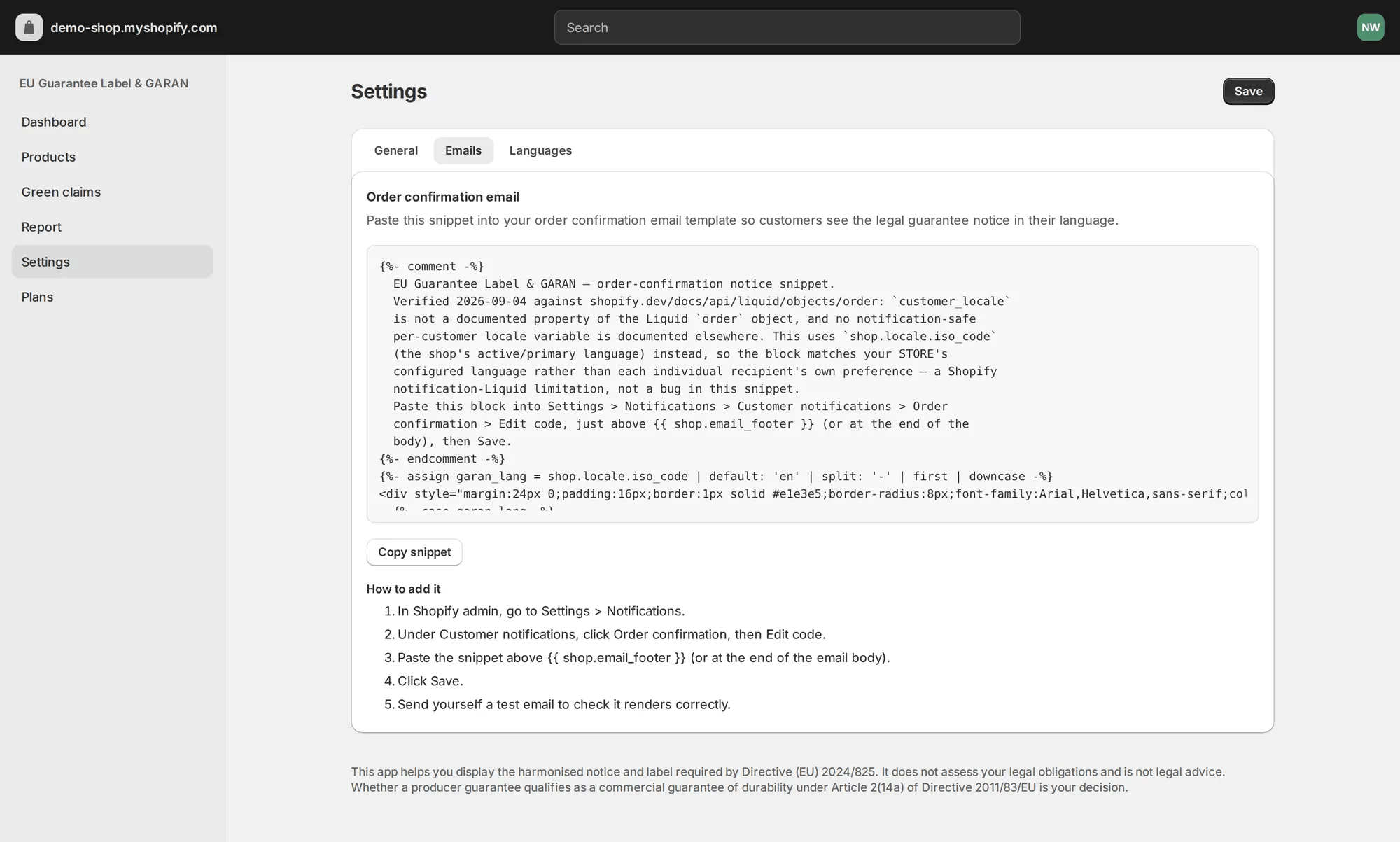Click step "In Shopify admin, go to Settings"
The height and width of the screenshot is (842, 1400).
pos(541,611)
